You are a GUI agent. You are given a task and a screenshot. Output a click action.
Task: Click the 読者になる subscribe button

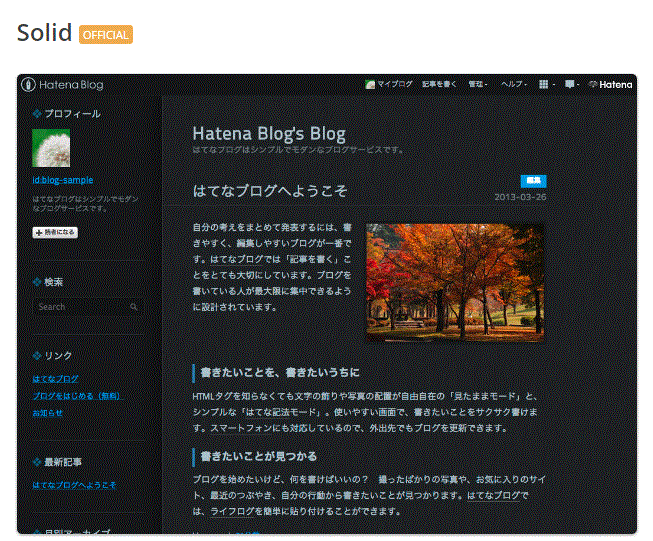click(55, 232)
